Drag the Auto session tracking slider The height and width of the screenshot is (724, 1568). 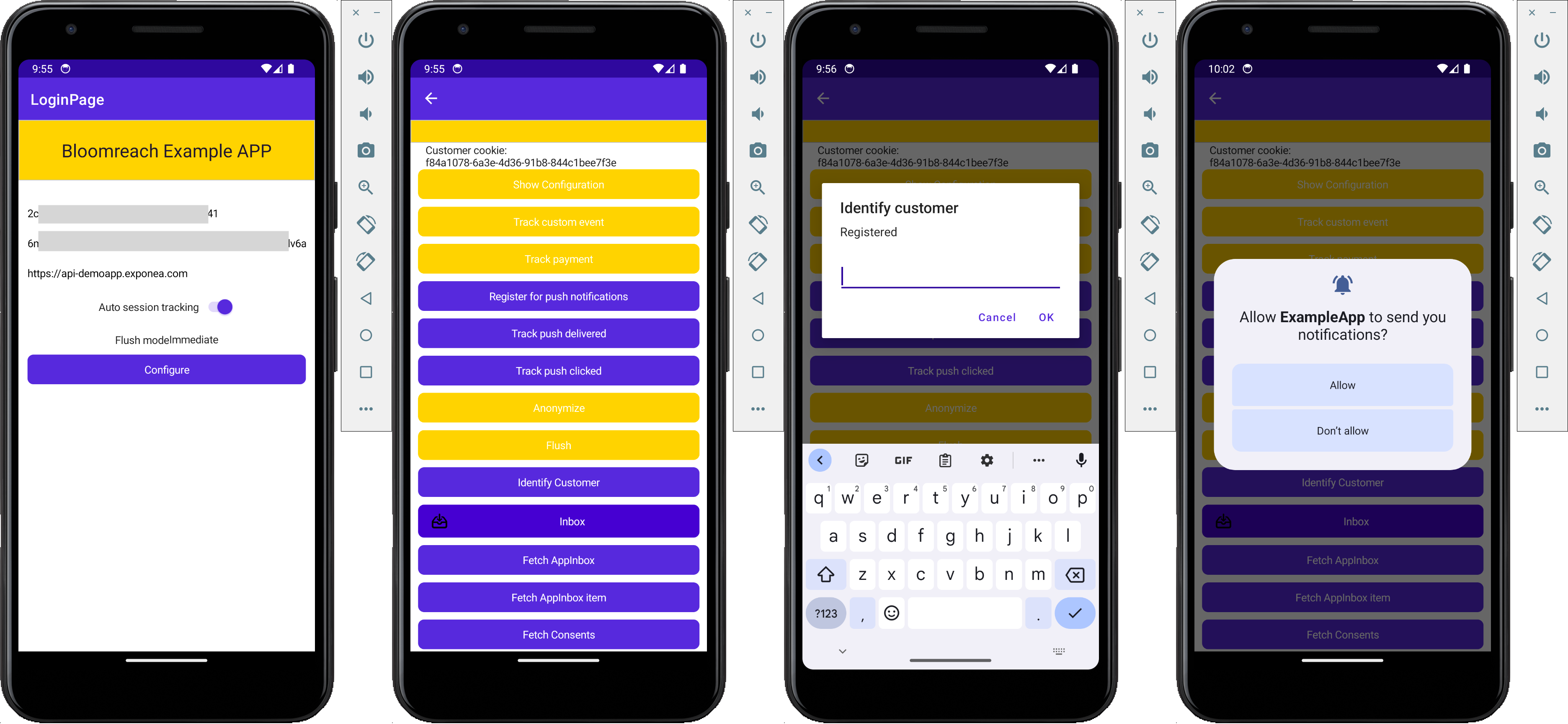click(222, 307)
